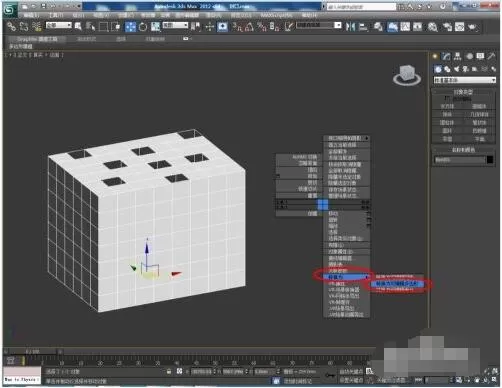
Task: Open the Select by Name dialog icon
Action: point(90,27)
